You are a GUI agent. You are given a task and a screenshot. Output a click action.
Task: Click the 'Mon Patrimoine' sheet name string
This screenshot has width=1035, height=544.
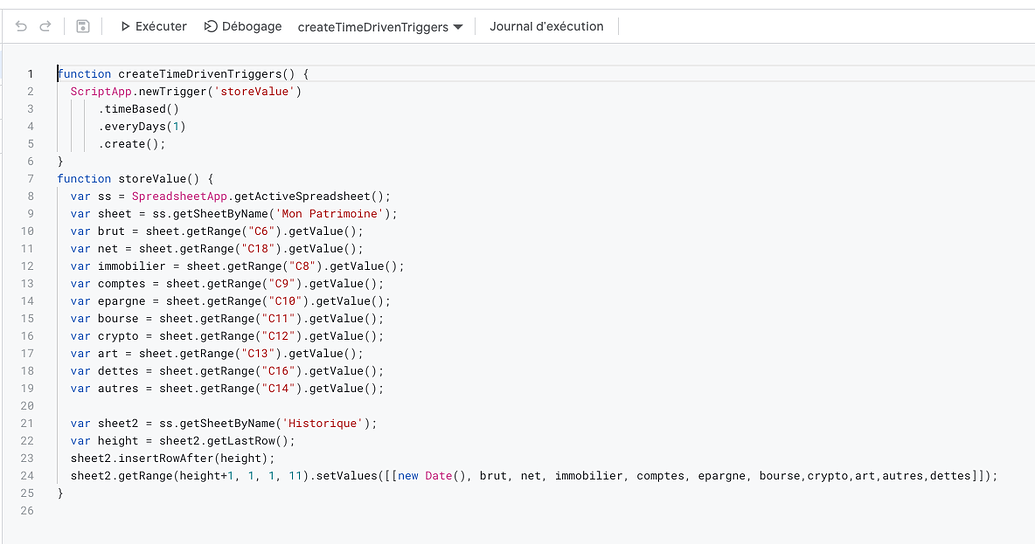tap(329, 214)
